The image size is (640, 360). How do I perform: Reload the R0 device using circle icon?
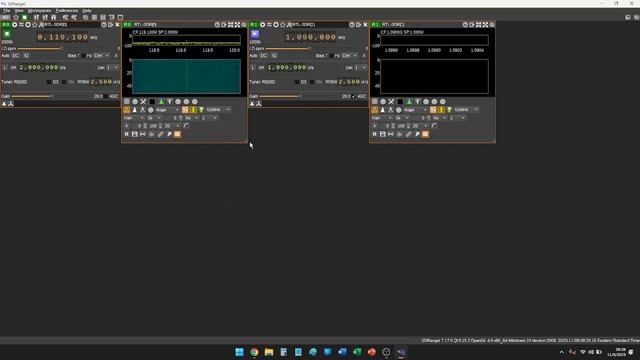pyautogui.click(x=28, y=25)
